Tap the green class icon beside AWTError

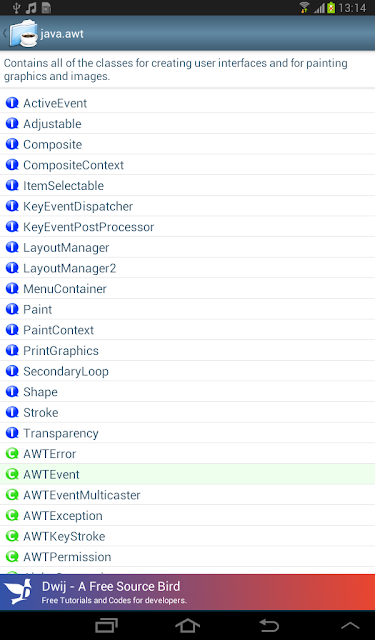coord(12,453)
